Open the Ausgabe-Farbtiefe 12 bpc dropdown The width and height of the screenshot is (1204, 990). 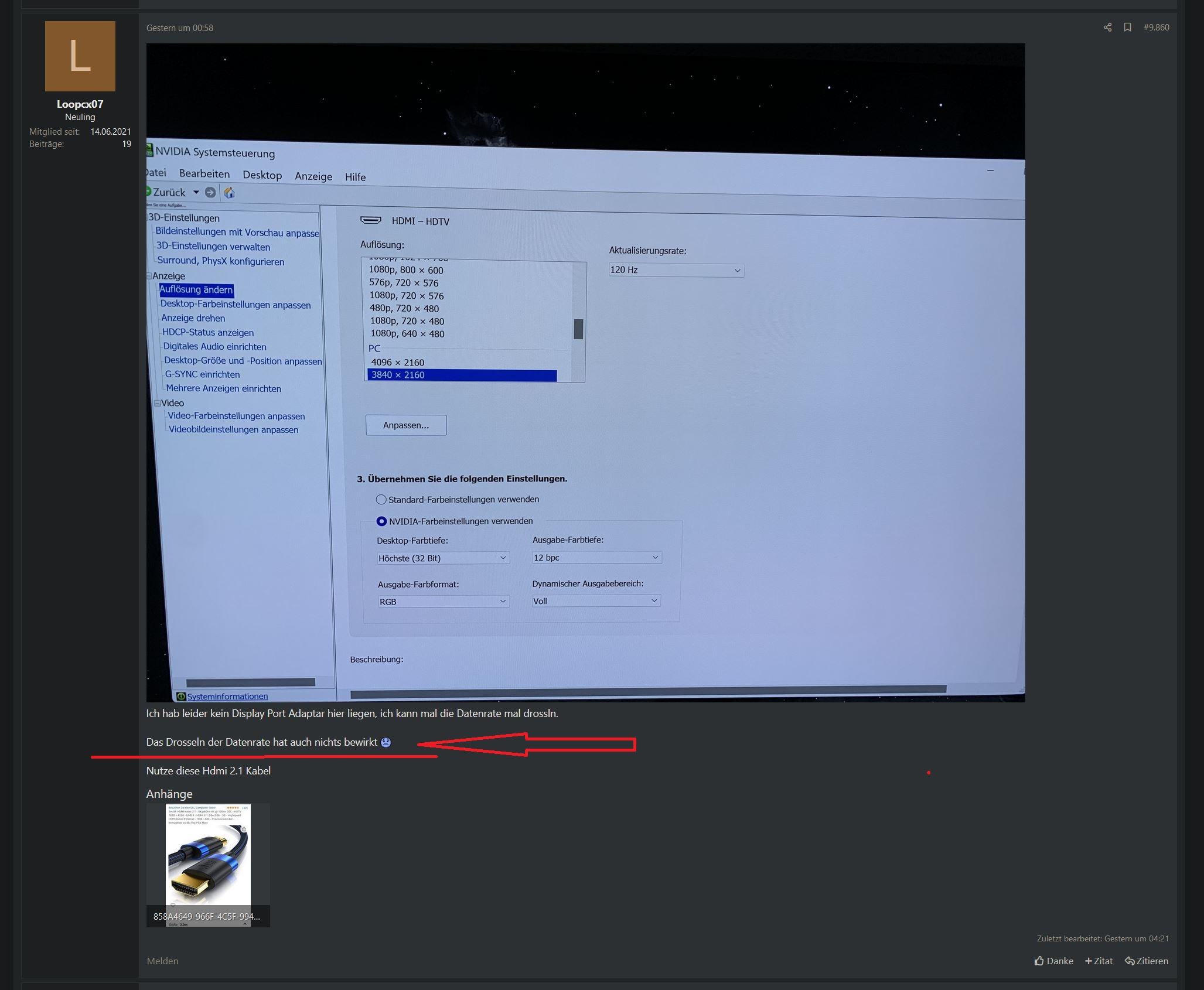[x=597, y=558]
